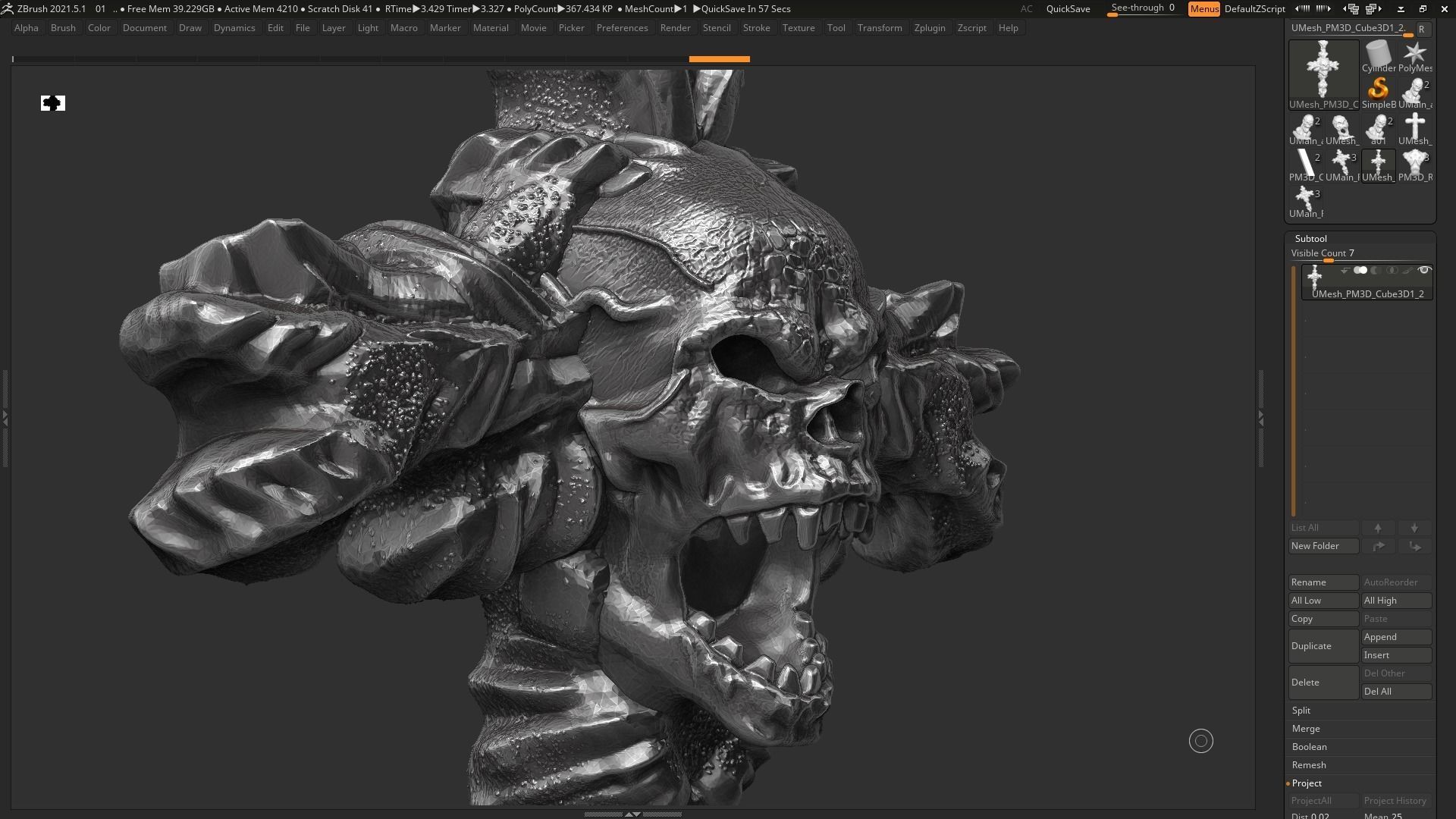Click previous UI colors arrow icon
Screen dimensions: 1456x819
pos(1303,9)
